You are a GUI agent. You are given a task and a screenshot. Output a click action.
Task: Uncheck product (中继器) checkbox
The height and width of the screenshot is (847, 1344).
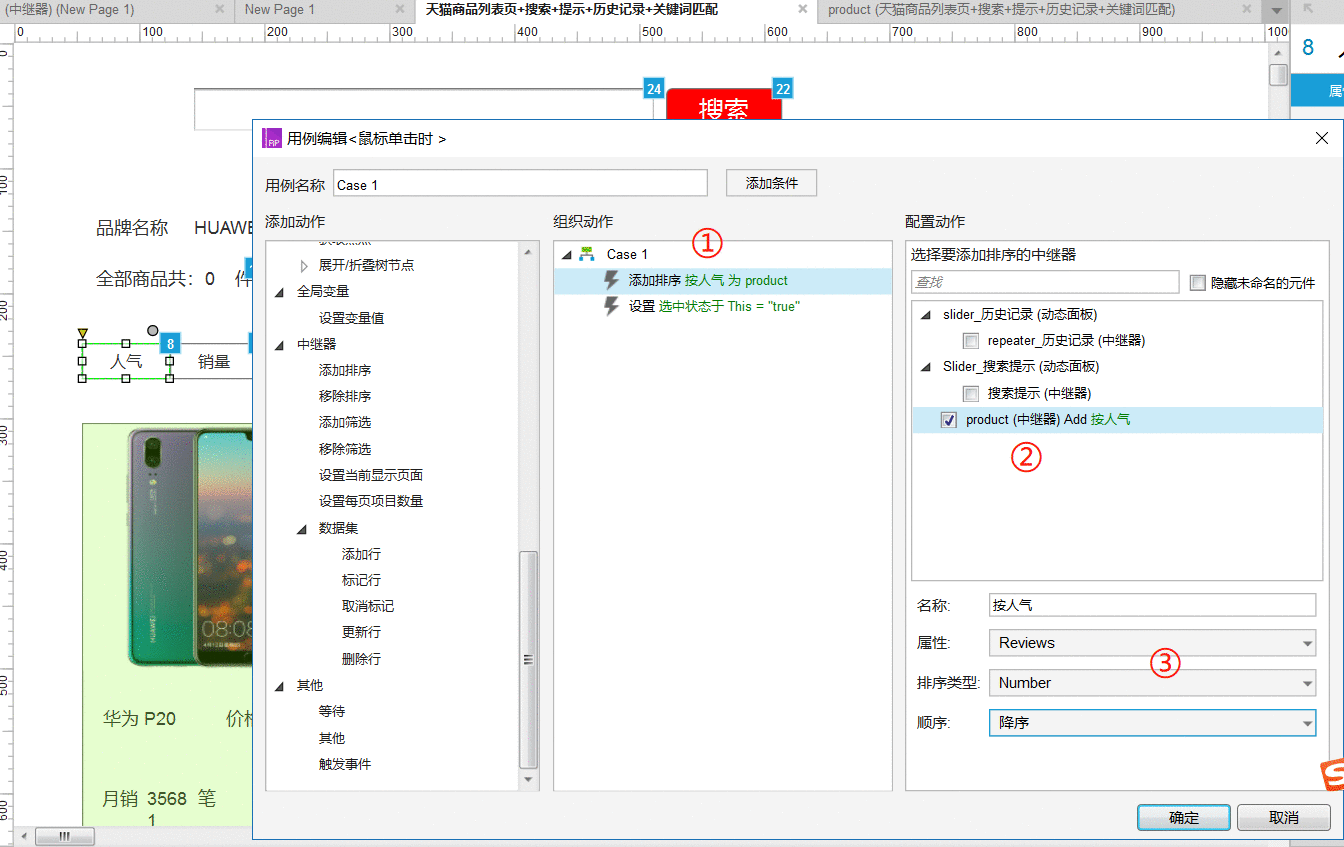pos(949,420)
